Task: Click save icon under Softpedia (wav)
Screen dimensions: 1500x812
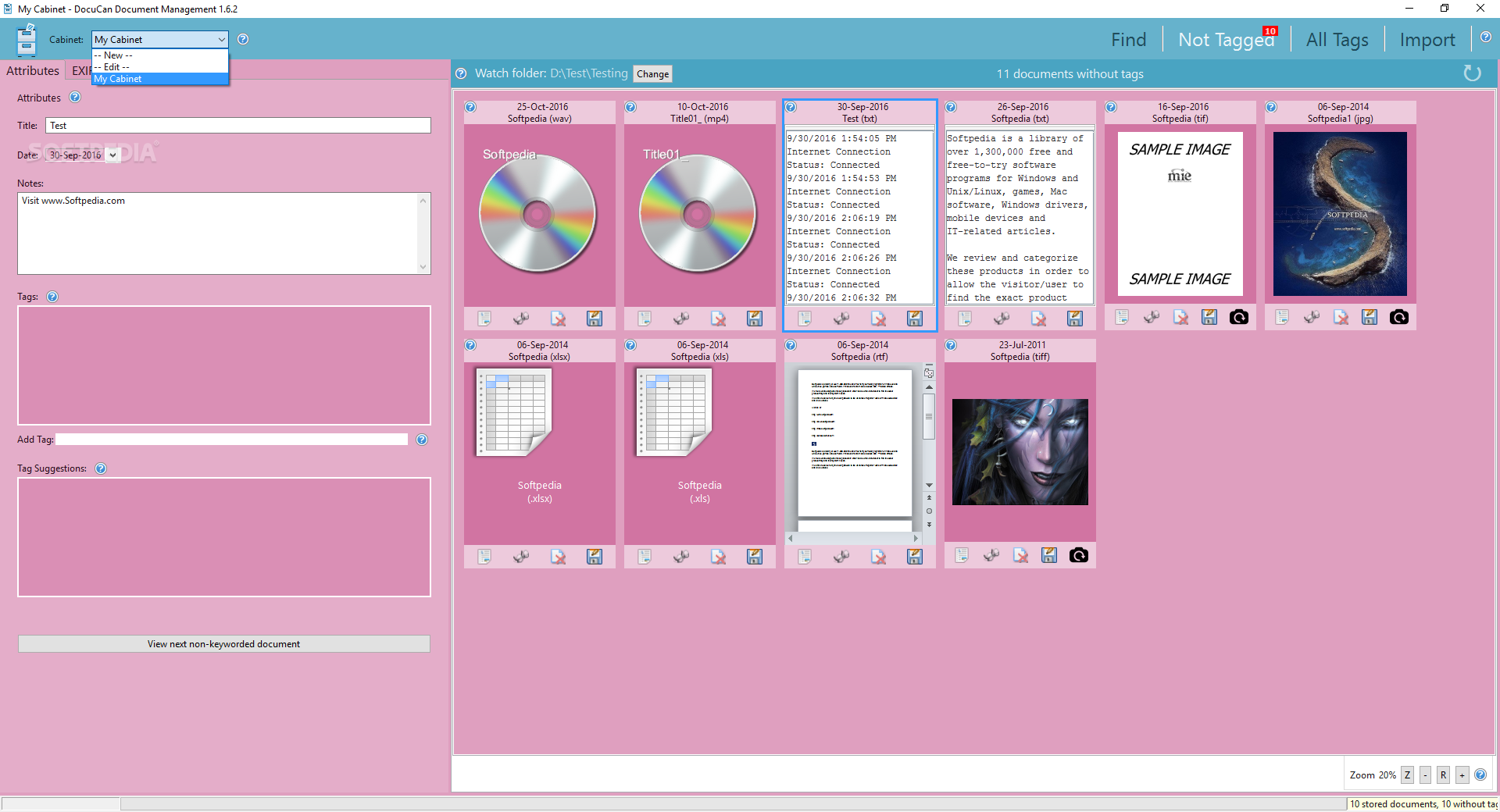Action: (x=595, y=318)
